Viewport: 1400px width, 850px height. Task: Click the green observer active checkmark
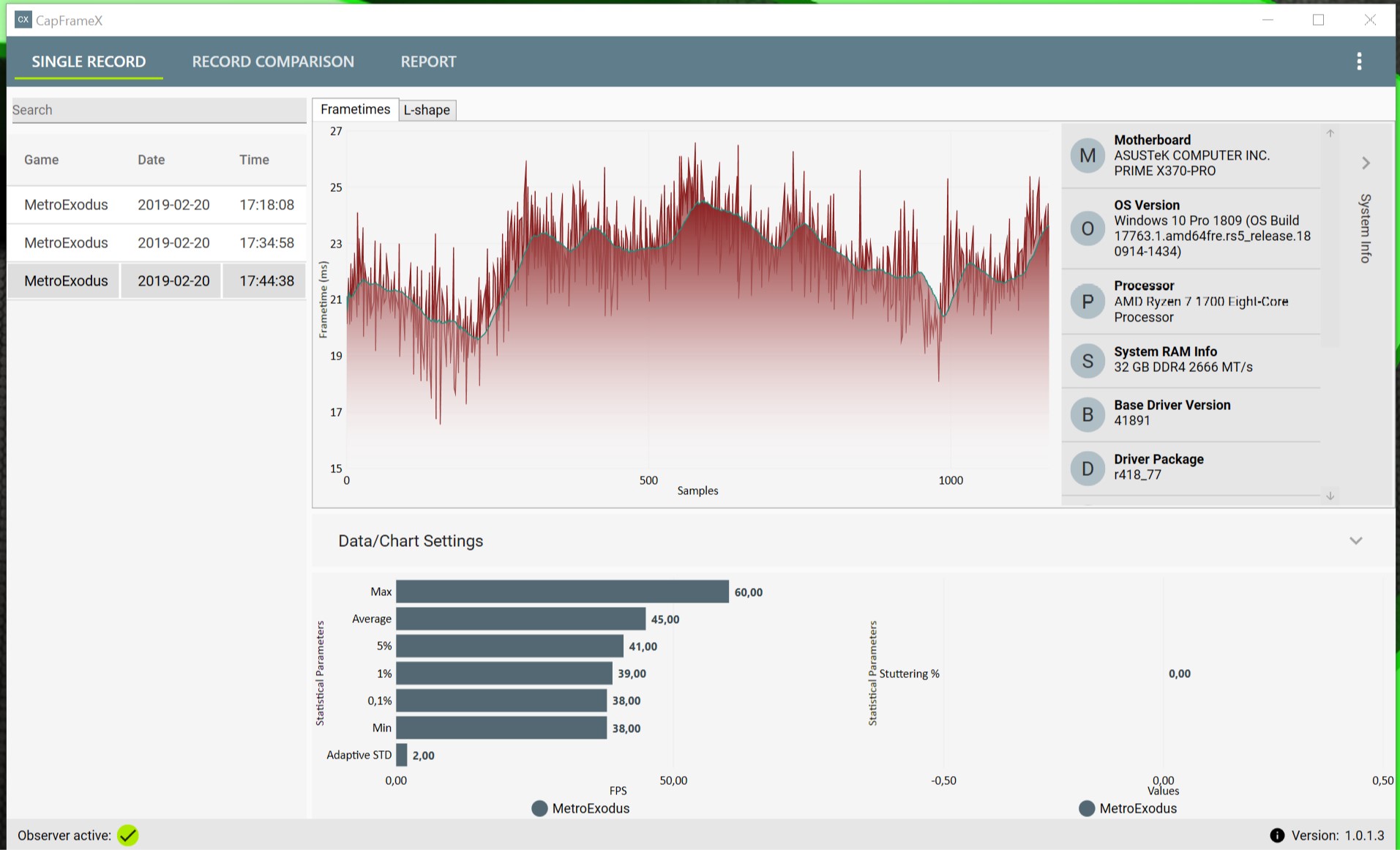click(128, 835)
